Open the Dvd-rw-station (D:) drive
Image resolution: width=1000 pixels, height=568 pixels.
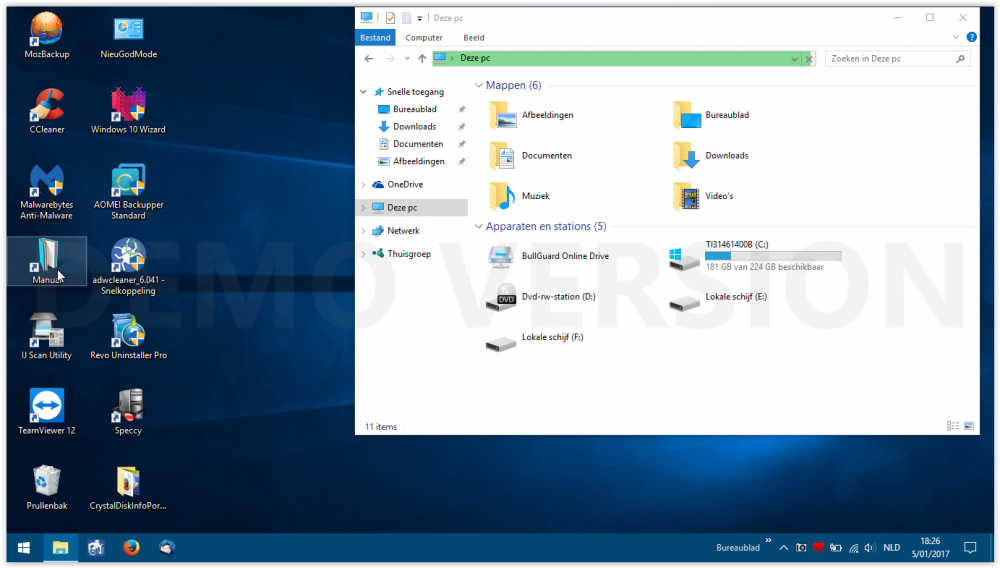(x=501, y=297)
